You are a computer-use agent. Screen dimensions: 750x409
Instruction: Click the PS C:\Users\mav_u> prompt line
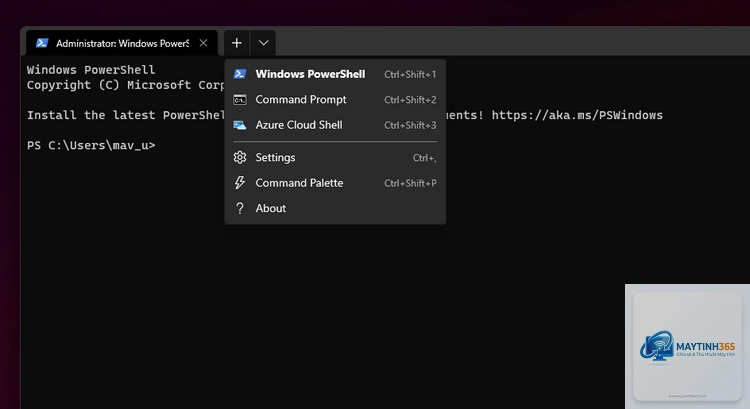[x=91, y=145]
